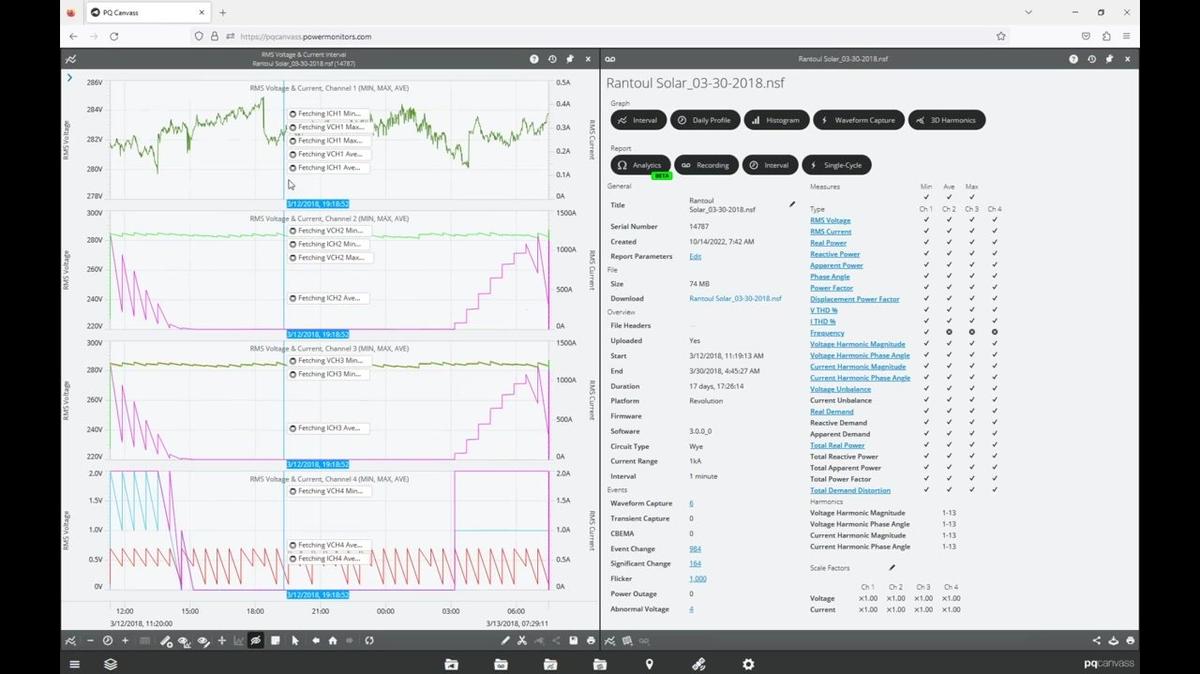Edit scale factors with pencil icon

click(x=892, y=567)
